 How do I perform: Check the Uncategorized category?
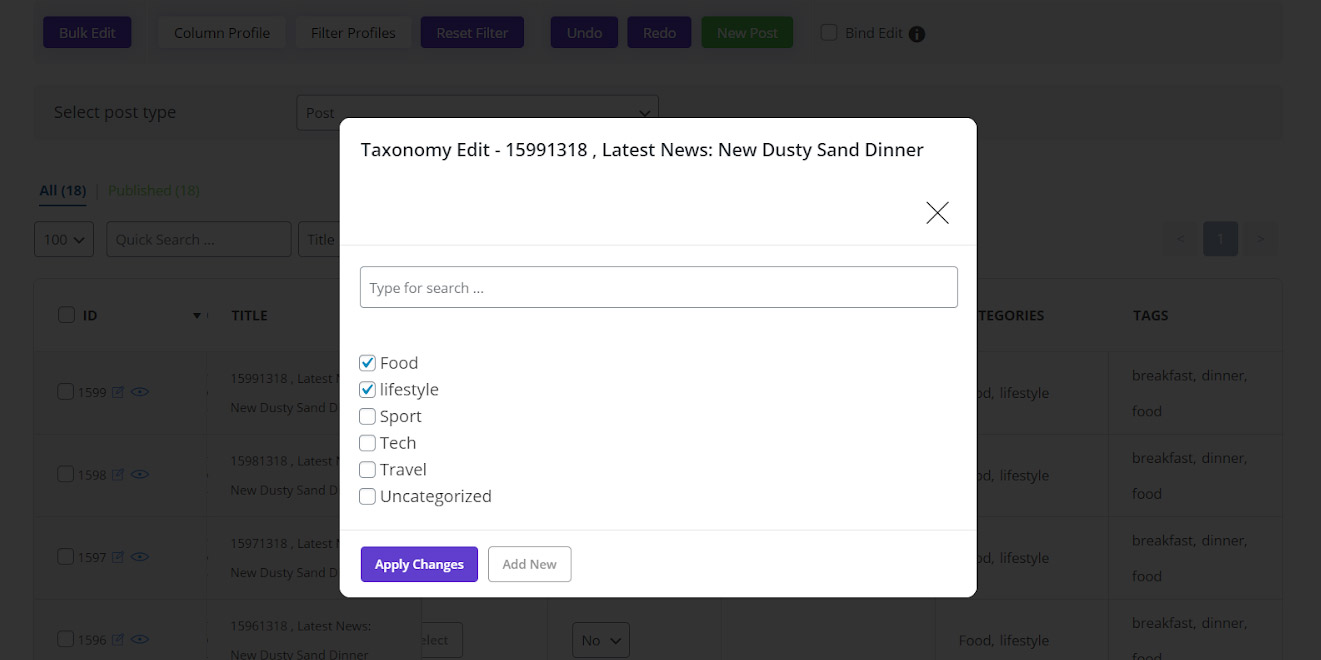tap(367, 496)
